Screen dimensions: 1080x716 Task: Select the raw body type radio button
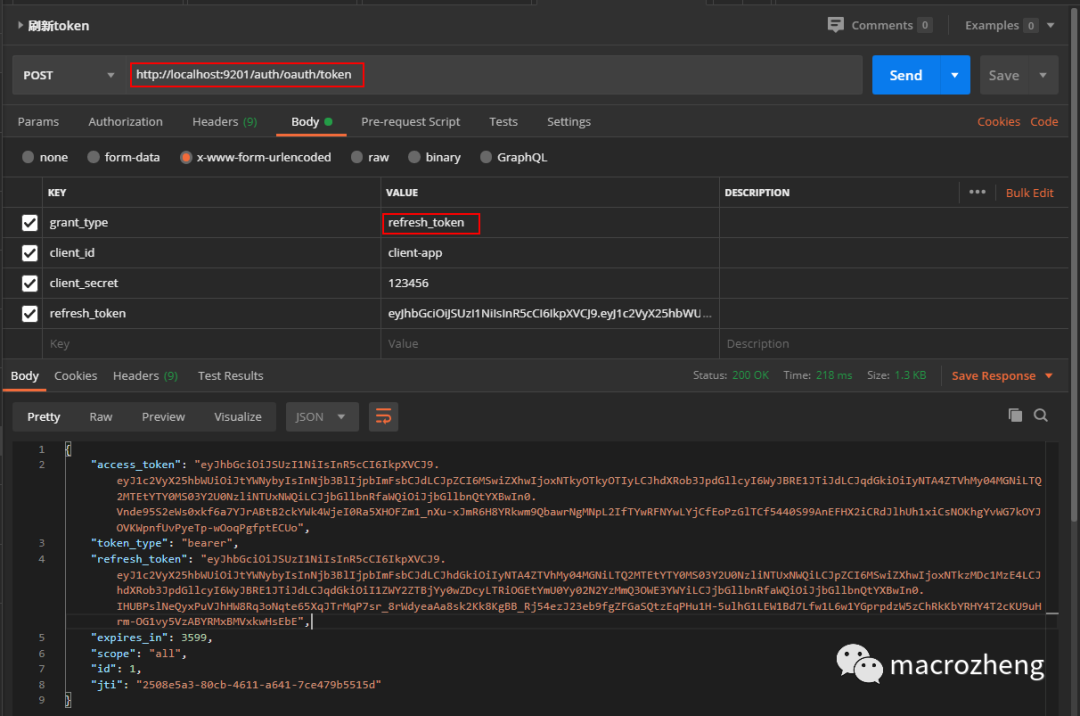click(357, 157)
